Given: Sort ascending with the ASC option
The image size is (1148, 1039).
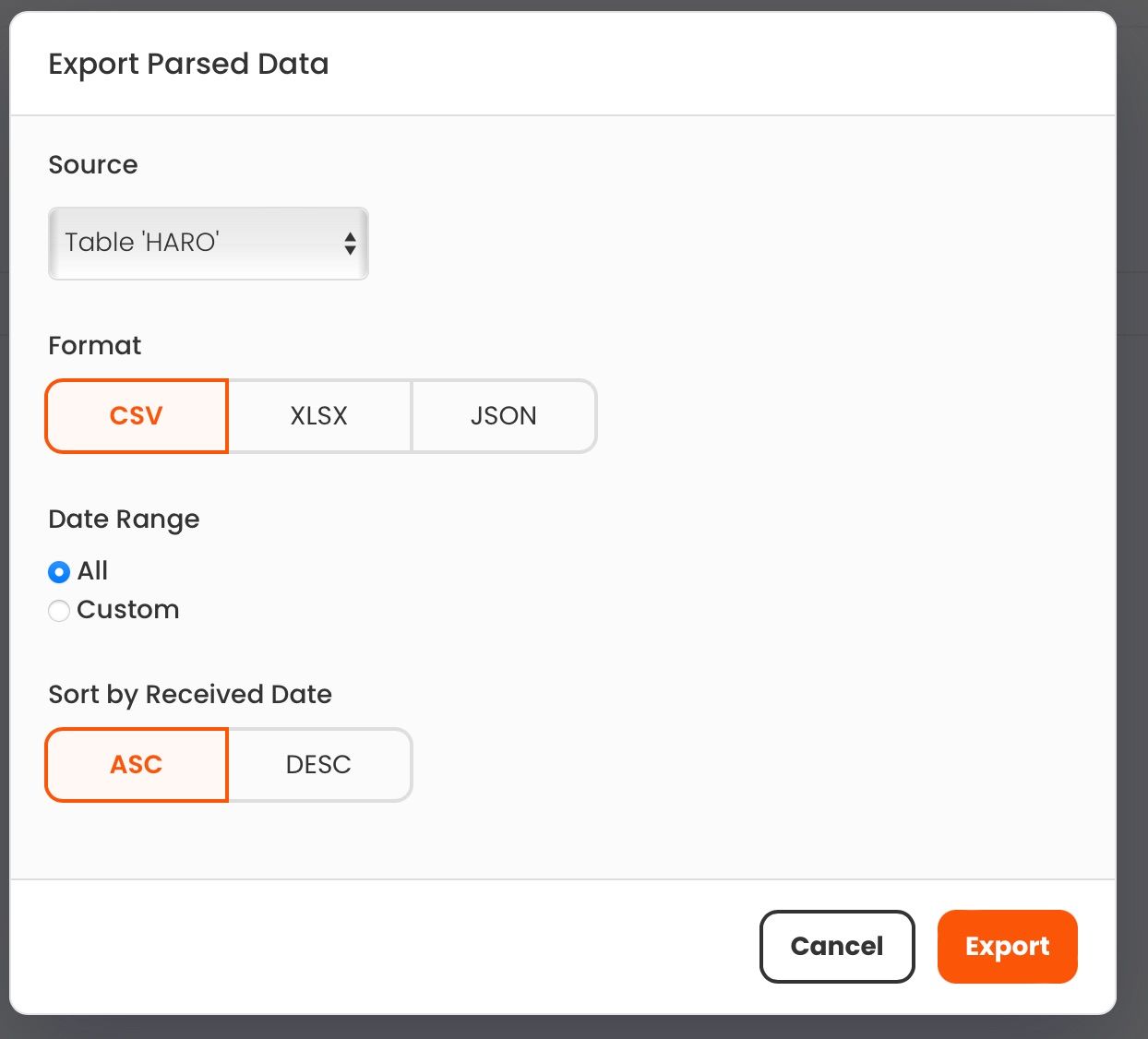Looking at the screenshot, I should coord(137,765).
